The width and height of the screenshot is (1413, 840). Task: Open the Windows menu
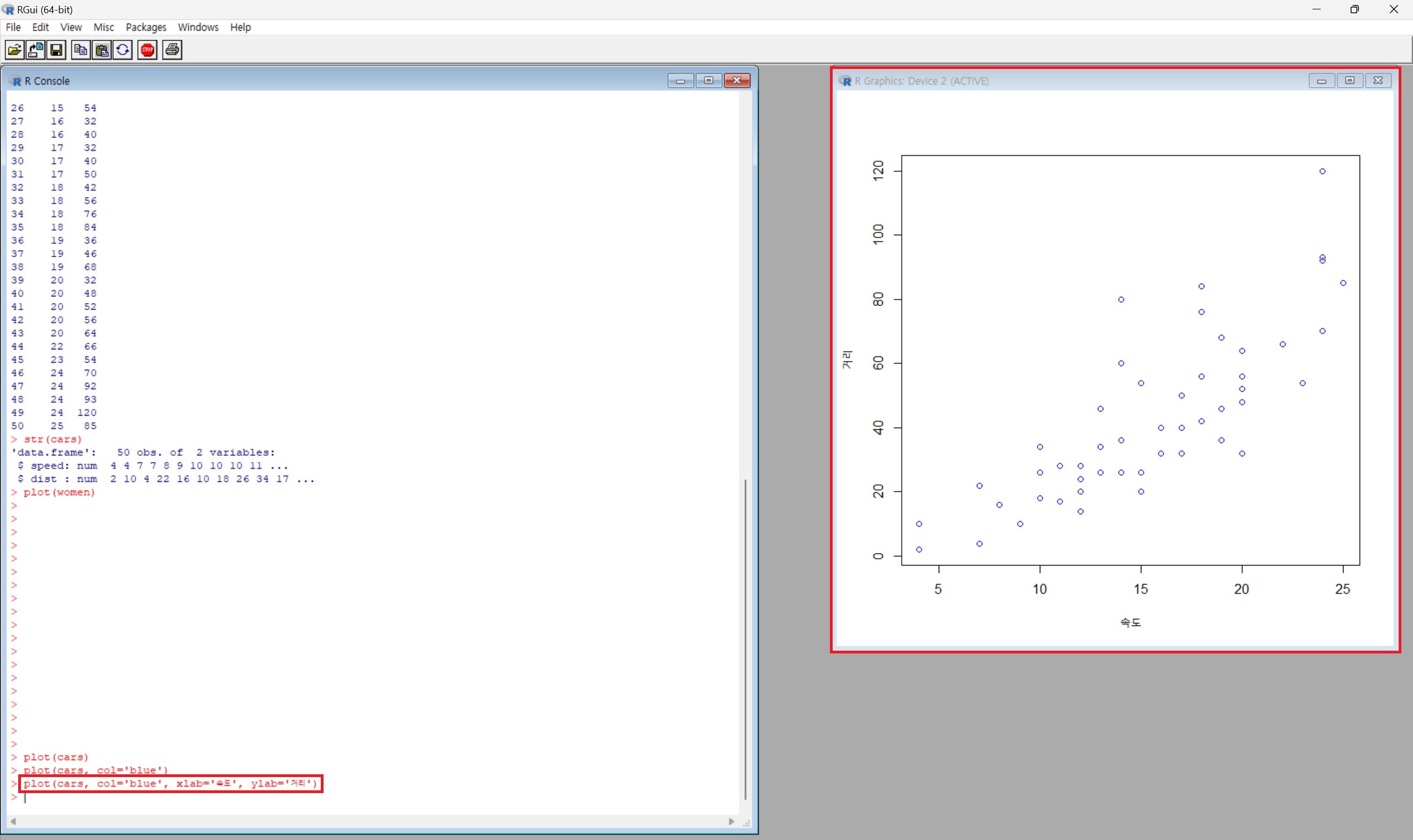pos(198,27)
